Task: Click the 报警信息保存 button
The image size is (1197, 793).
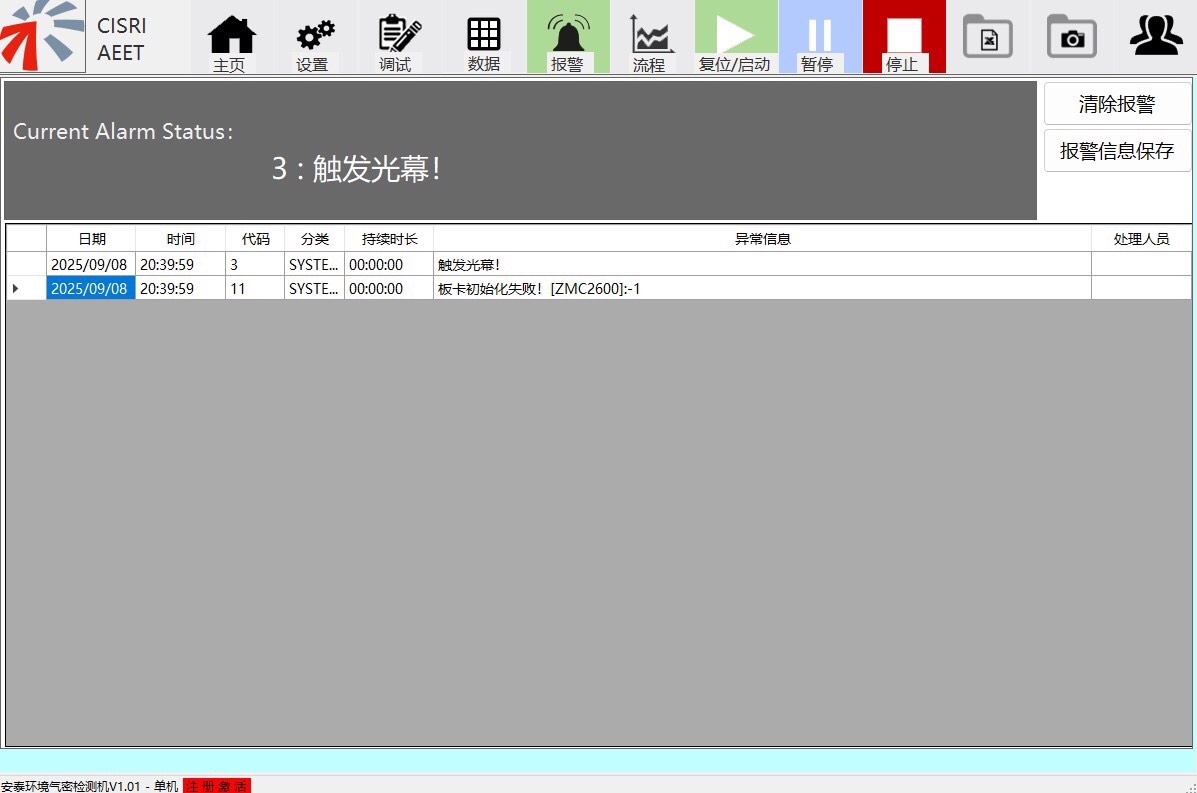Action: point(1117,150)
